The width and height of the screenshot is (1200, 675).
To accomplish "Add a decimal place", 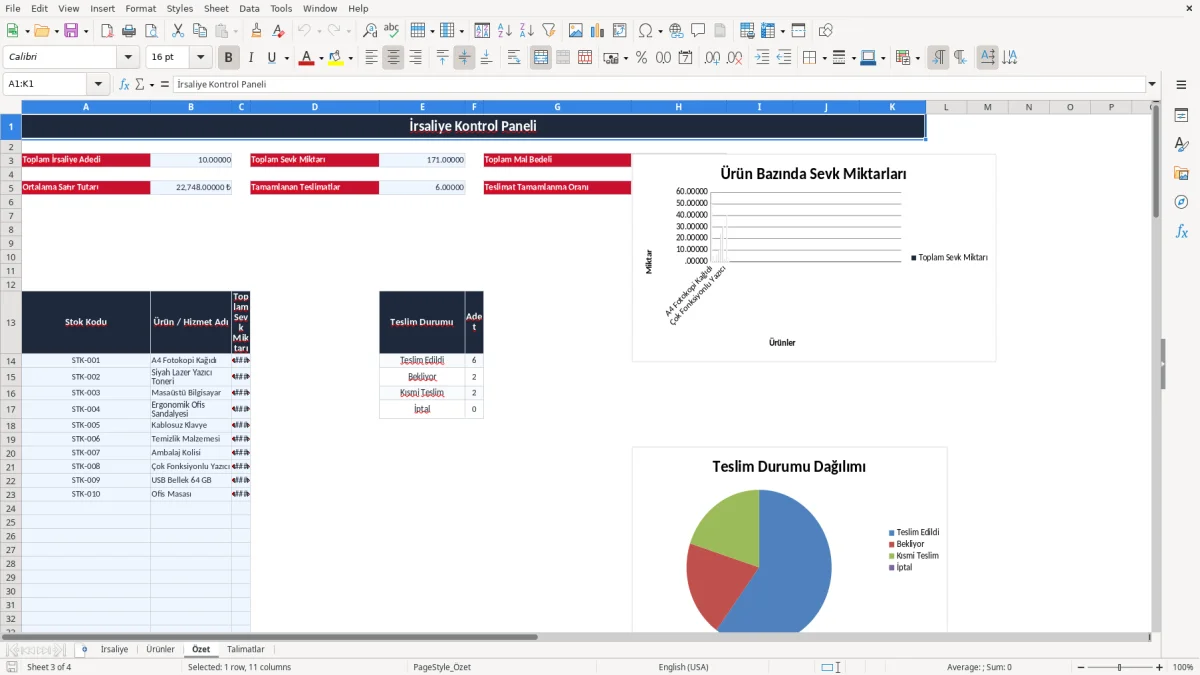I will [x=713, y=58].
